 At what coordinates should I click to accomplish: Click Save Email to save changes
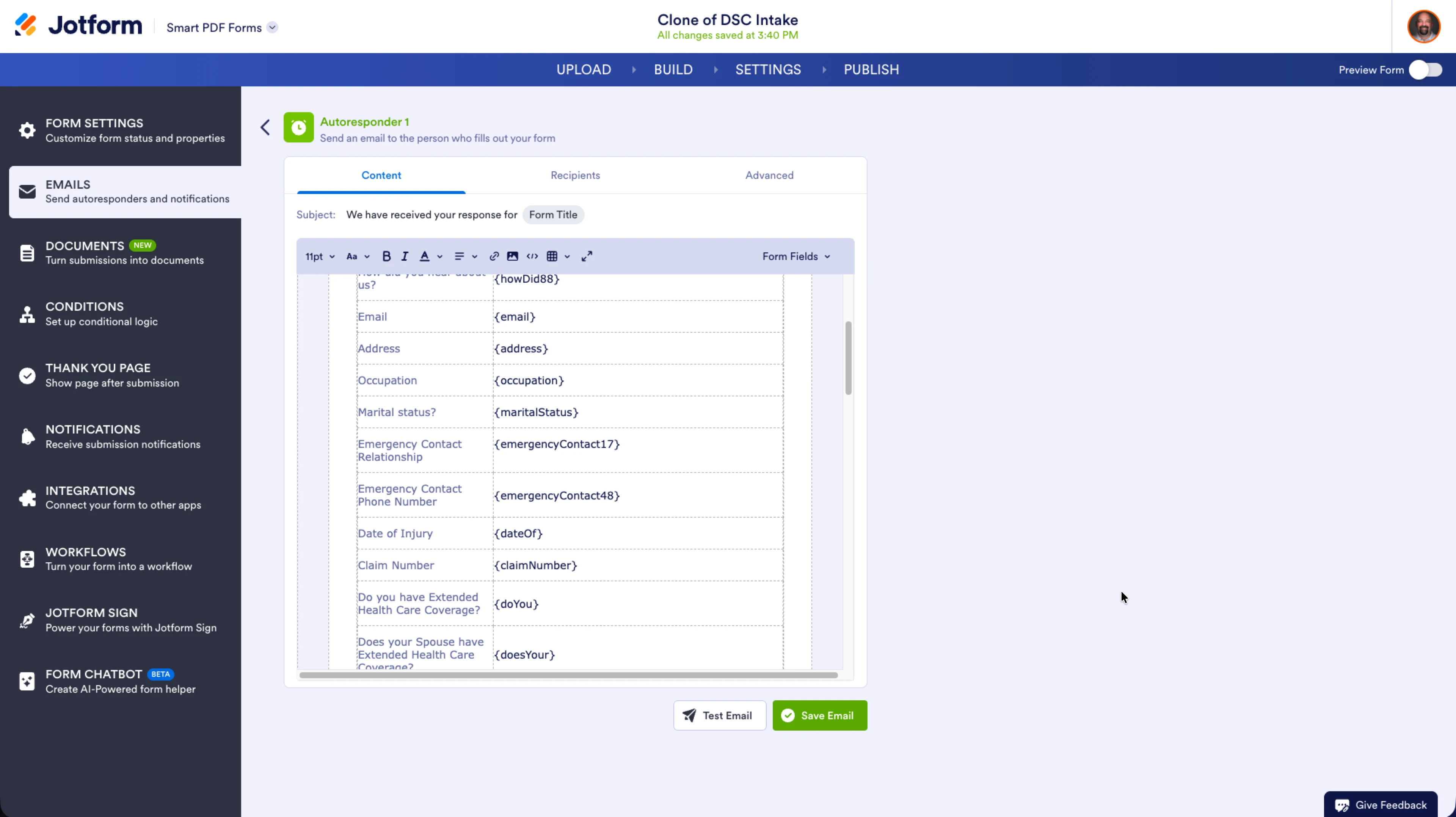click(819, 715)
